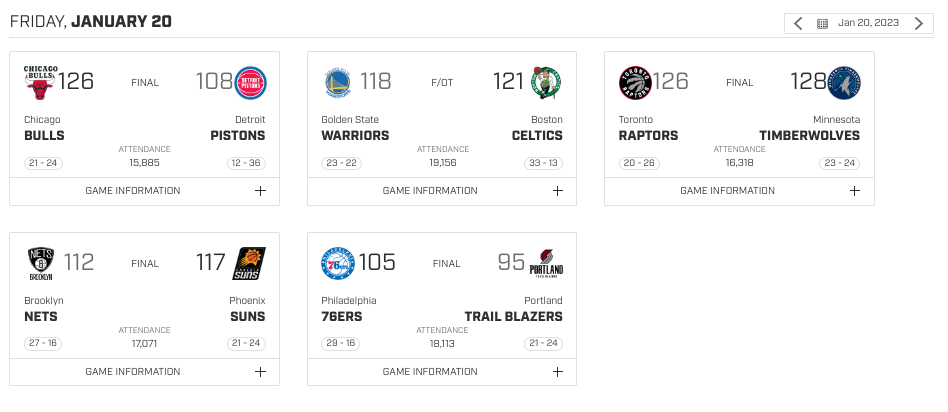Image resolution: width=948 pixels, height=412 pixels.
Task: Open the calendar date picker icon
Action: [822, 24]
